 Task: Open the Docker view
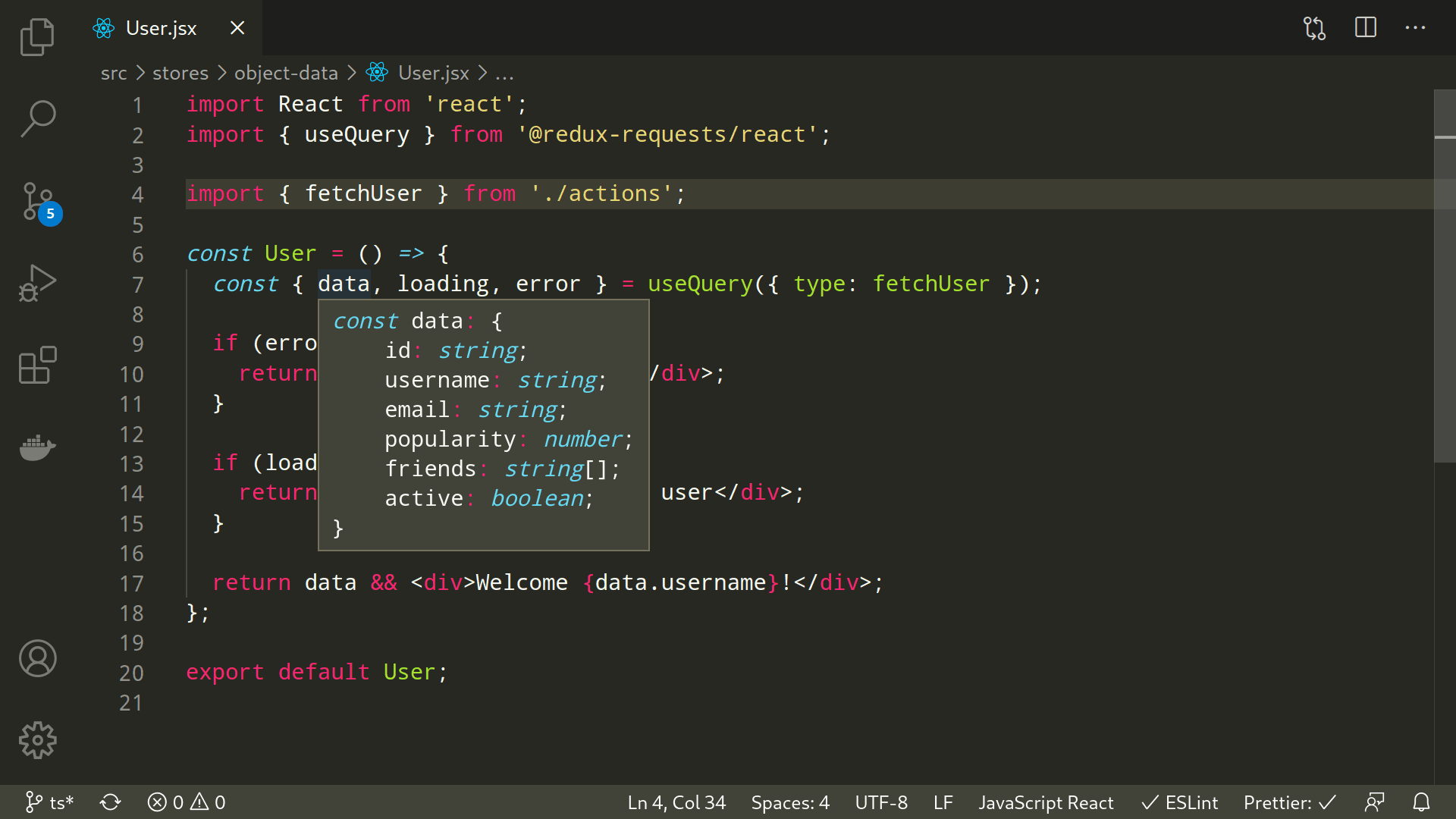pos(37,447)
